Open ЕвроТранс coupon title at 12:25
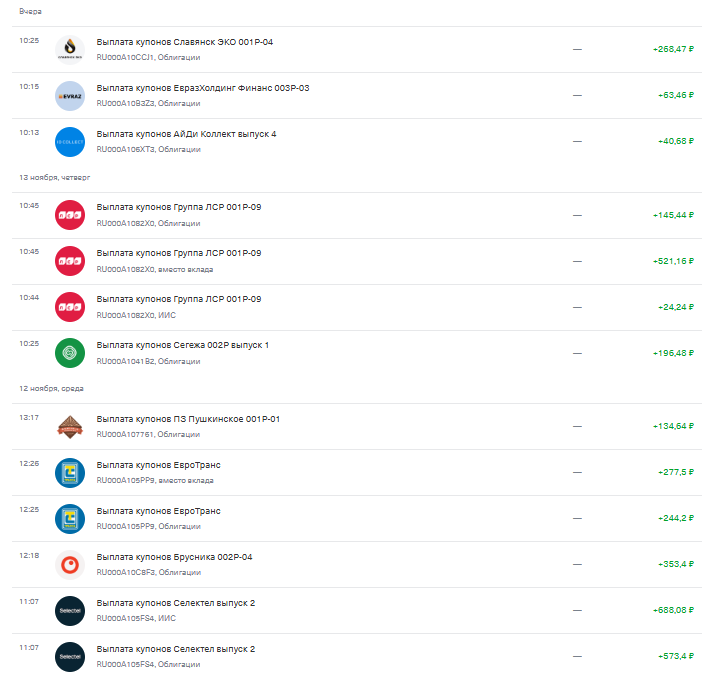The height and width of the screenshot is (678, 727). tap(158, 511)
